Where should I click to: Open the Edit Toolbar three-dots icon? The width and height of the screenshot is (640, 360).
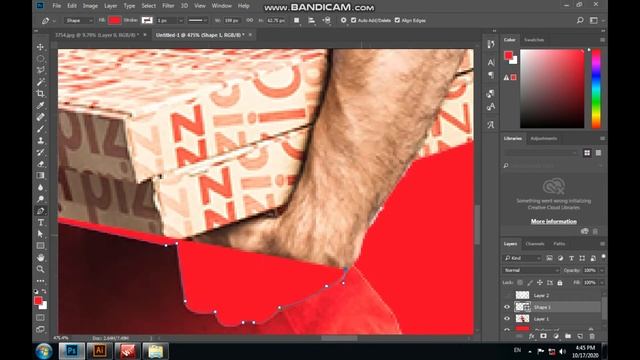pos(40,281)
